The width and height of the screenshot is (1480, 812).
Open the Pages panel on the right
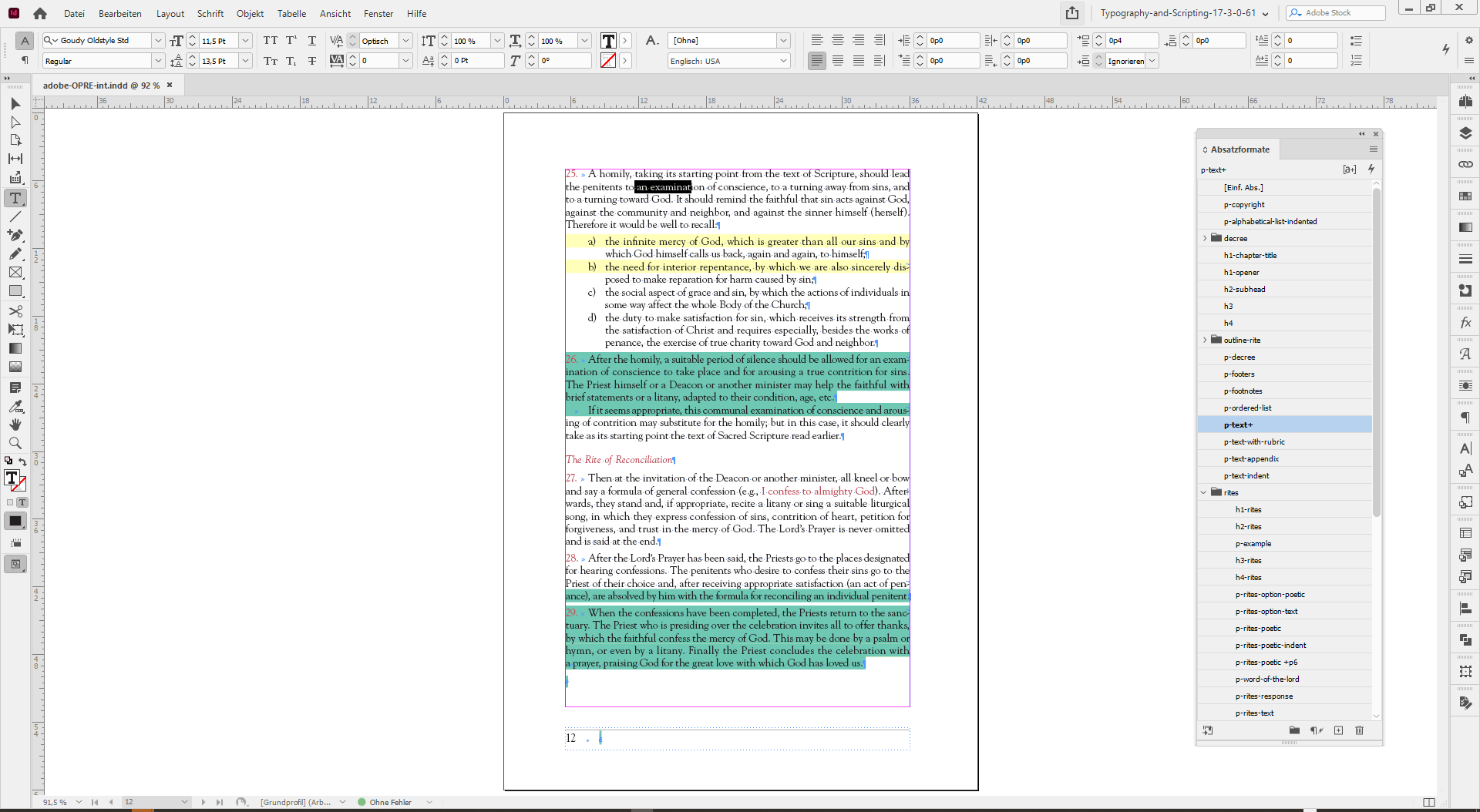(x=1465, y=101)
